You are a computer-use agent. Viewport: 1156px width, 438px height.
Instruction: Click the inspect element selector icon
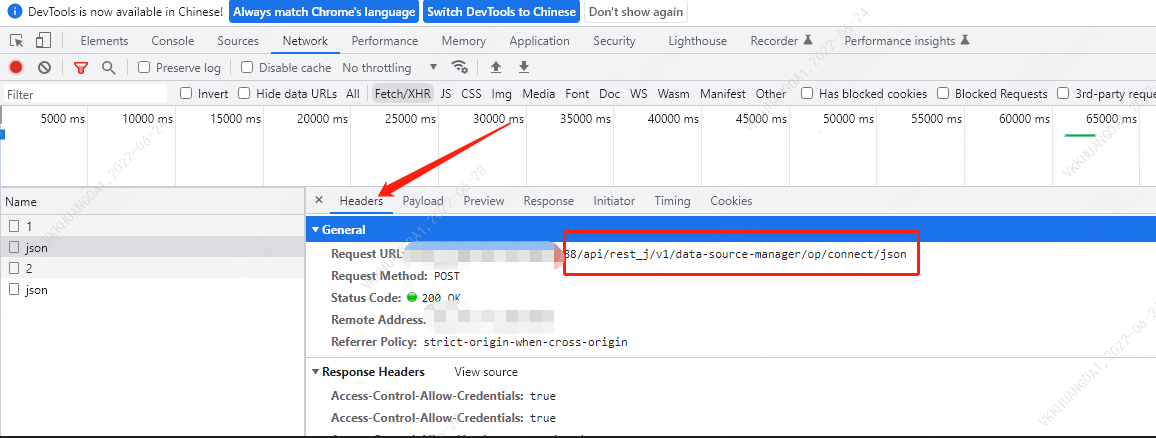[x=17, y=41]
